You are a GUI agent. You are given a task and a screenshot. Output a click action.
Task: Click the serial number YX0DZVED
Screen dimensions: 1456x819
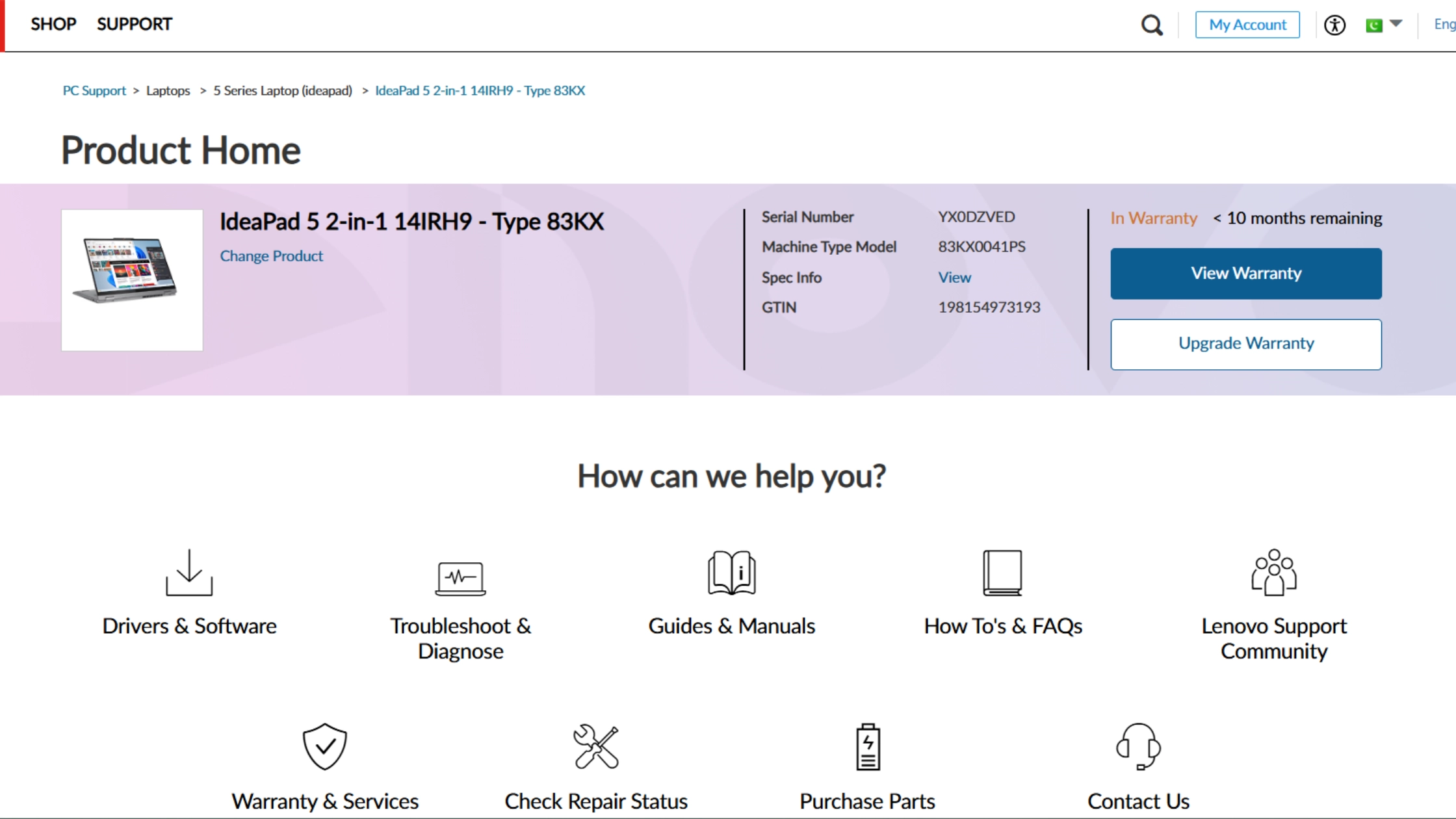pos(976,217)
